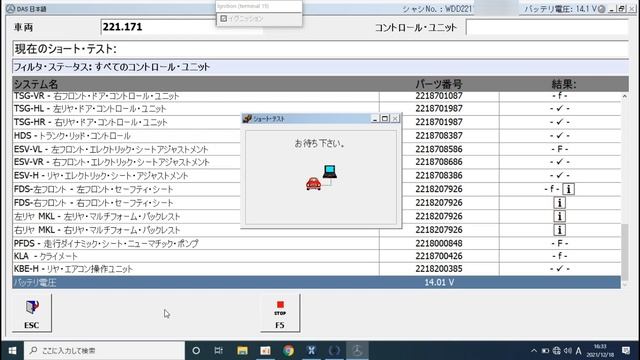Viewport: 640px width, 360px height.
Task: Click the F result for PFDS row
Action: pyautogui.click(x=560, y=243)
